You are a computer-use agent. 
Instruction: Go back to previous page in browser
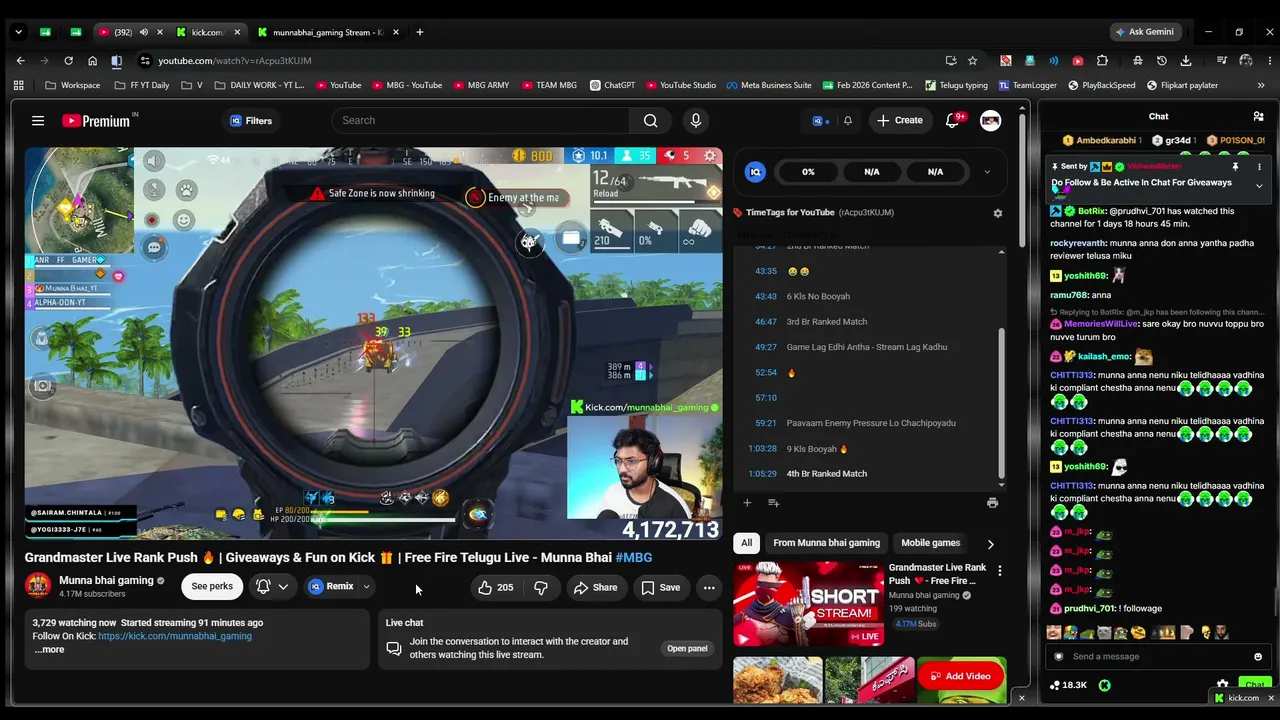(x=20, y=60)
